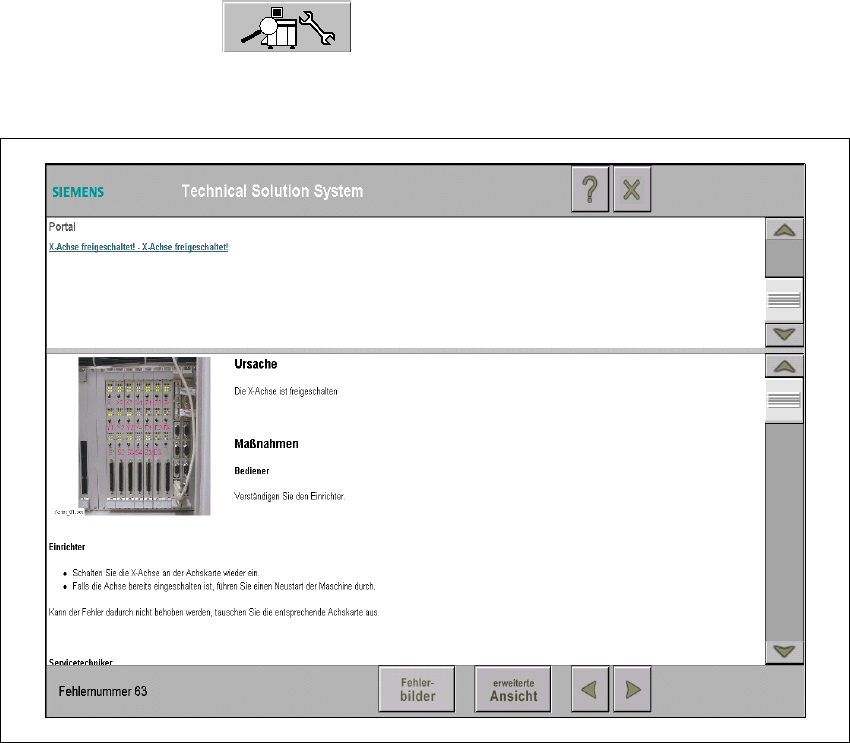Open Fehlerbilder

pos(417,689)
